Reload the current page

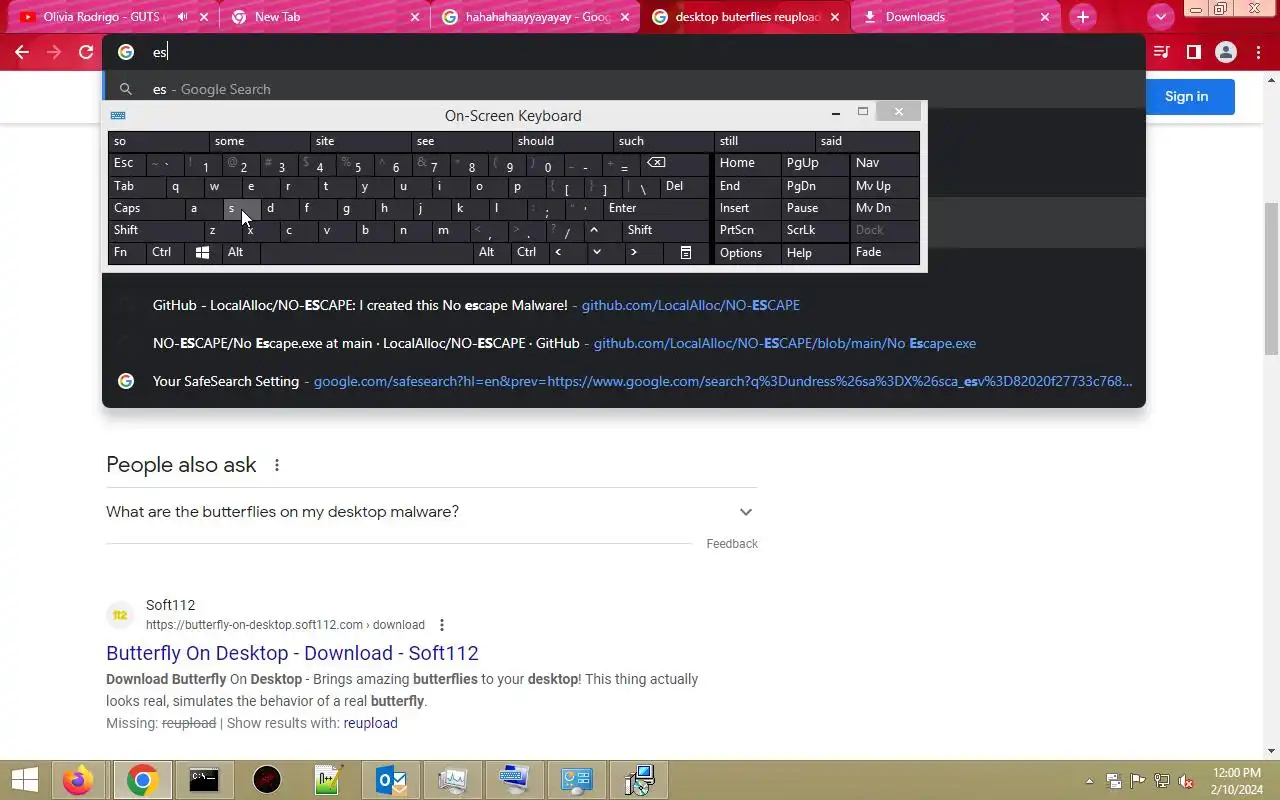86,52
